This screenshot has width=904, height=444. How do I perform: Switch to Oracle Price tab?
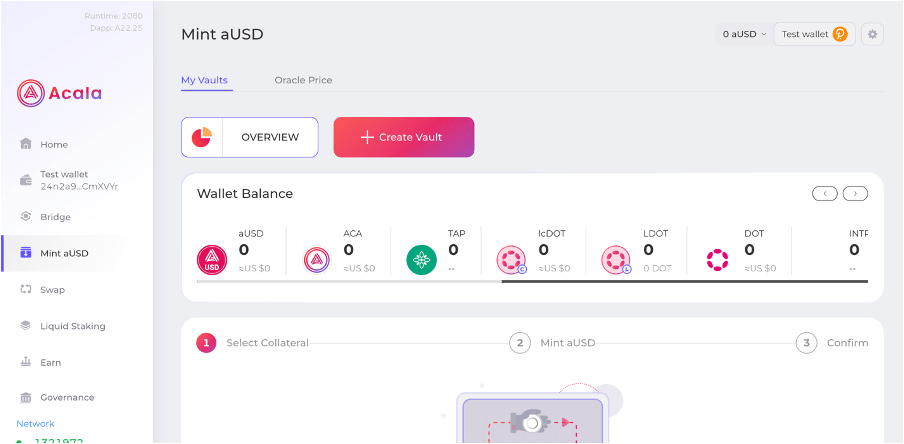[x=303, y=80]
